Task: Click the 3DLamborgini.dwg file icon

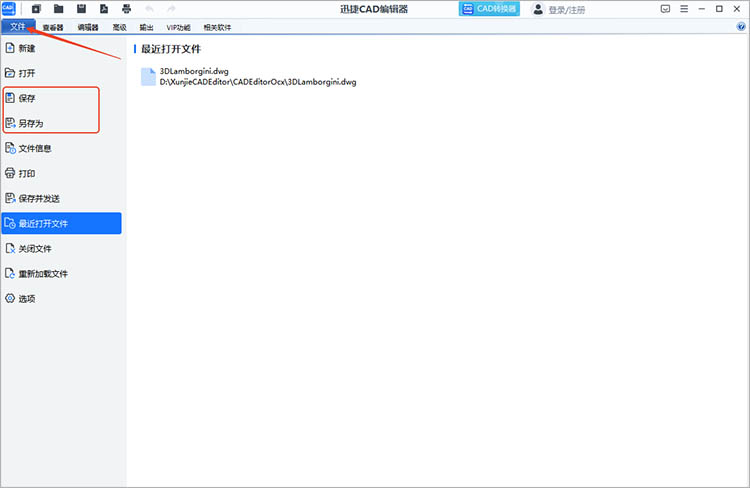Action: click(148, 77)
